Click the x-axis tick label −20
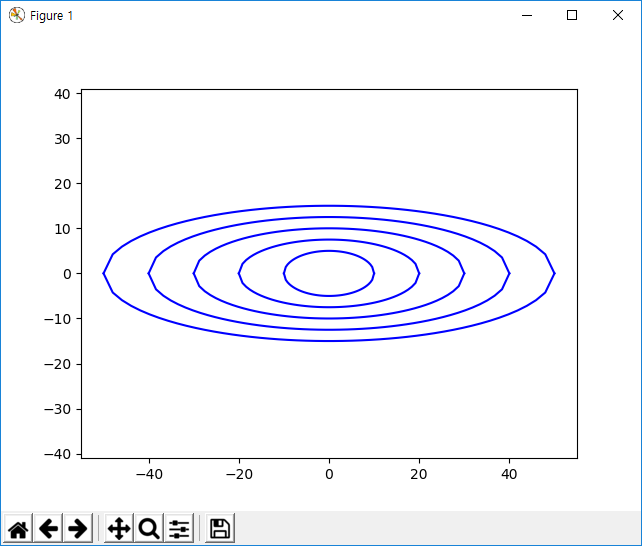The height and width of the screenshot is (546, 642). click(240, 474)
